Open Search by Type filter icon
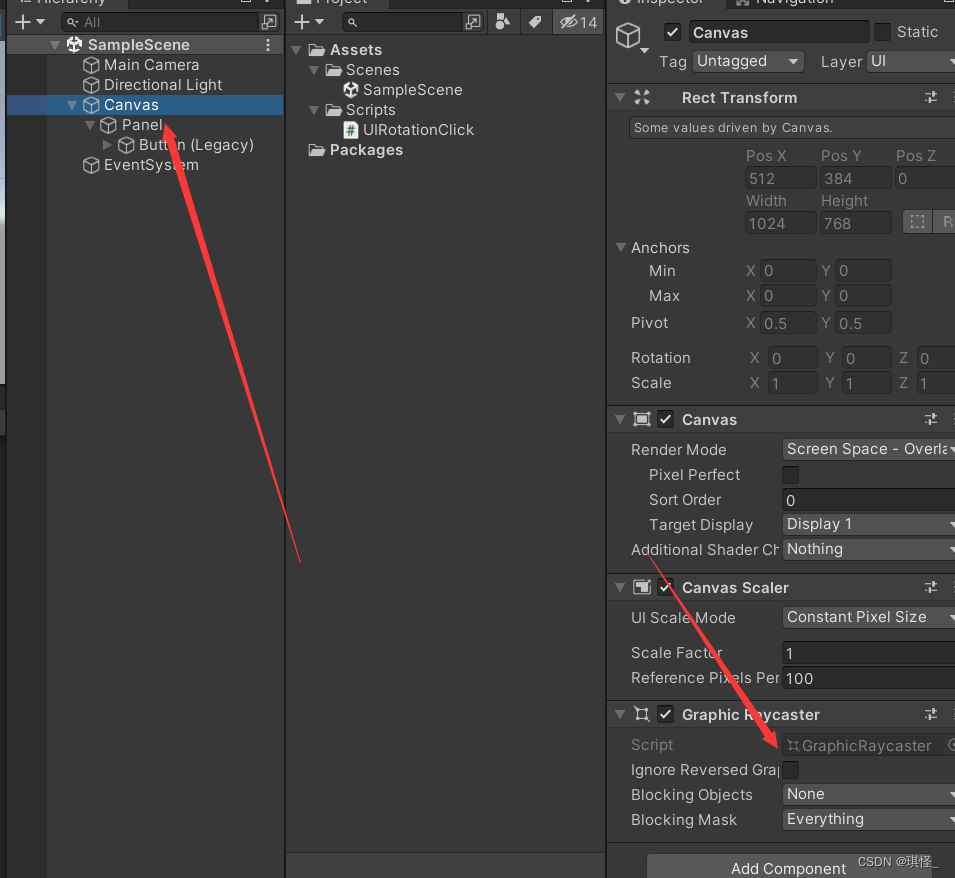 pyautogui.click(x=503, y=23)
